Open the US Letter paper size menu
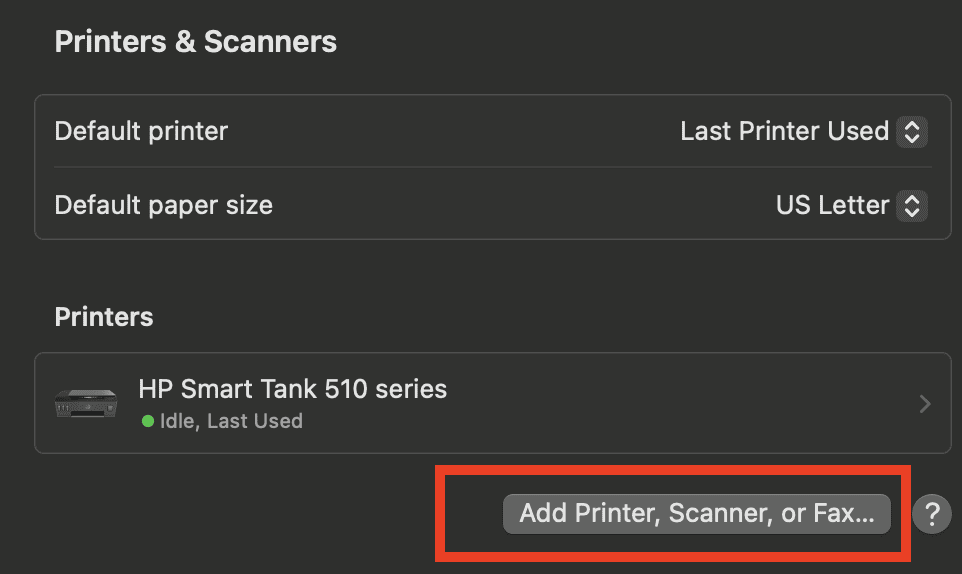962x574 pixels. pos(852,205)
